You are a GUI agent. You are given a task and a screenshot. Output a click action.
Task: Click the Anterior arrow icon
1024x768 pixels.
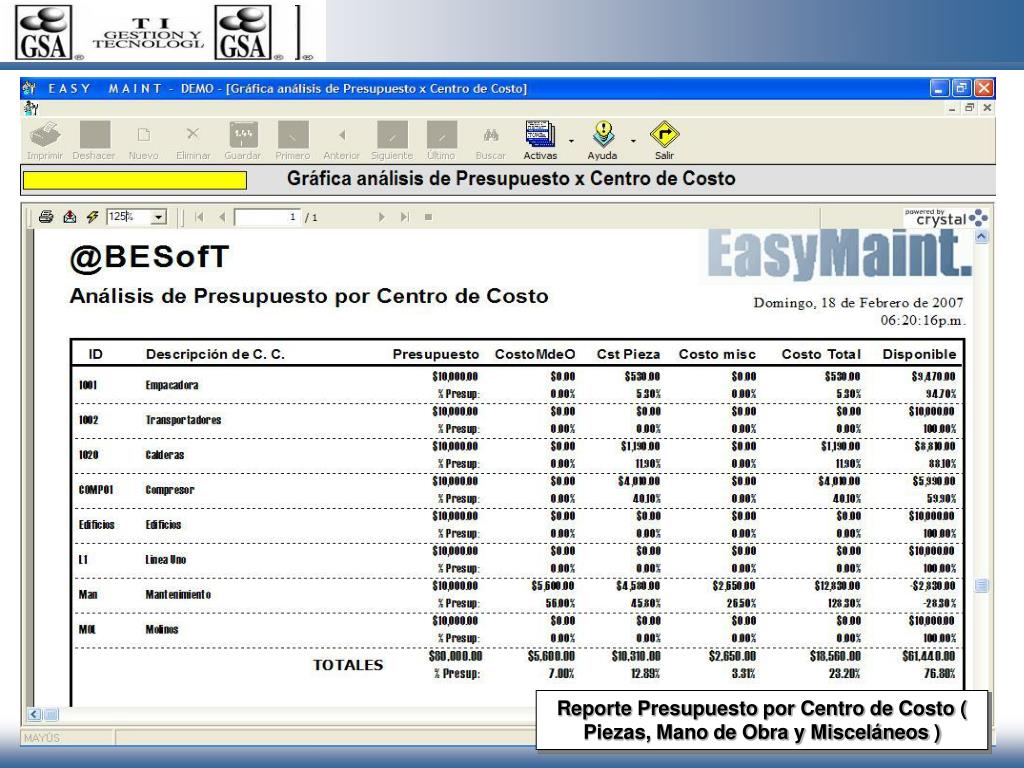pyautogui.click(x=342, y=135)
